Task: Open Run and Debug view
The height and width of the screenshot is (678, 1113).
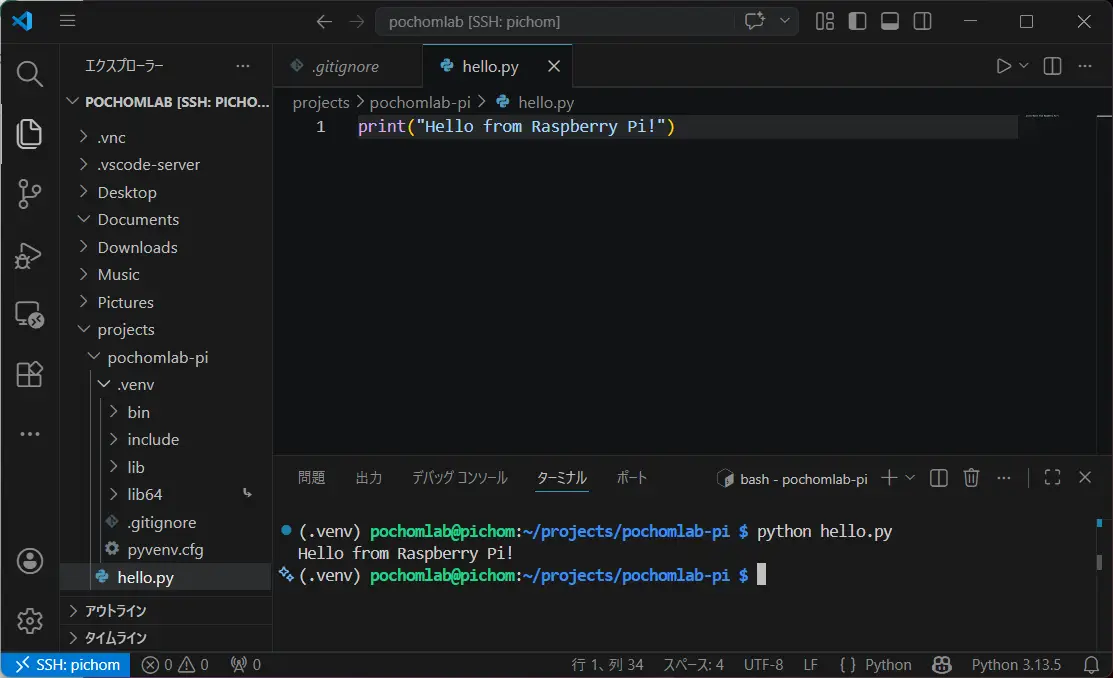Action: 29,256
